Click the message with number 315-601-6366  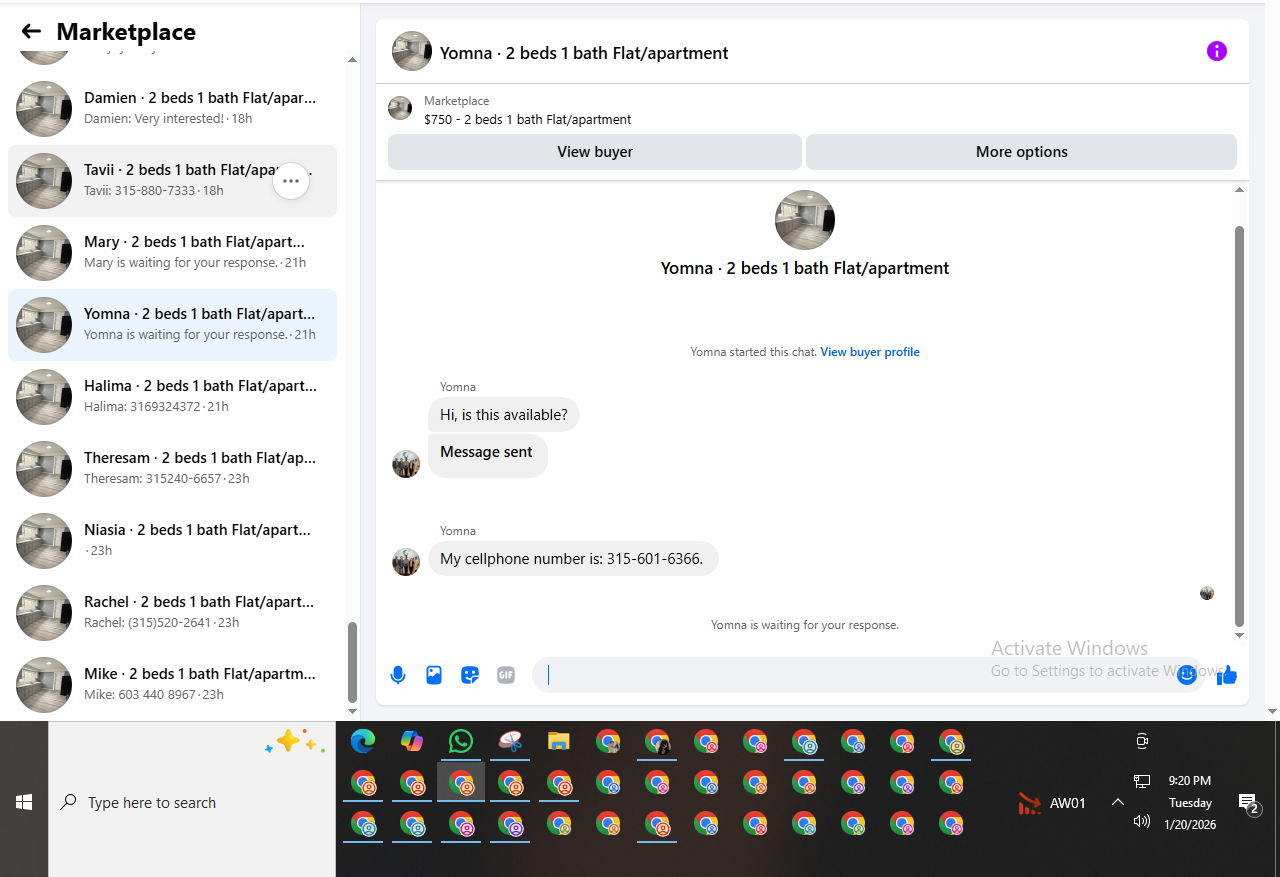[x=573, y=559]
